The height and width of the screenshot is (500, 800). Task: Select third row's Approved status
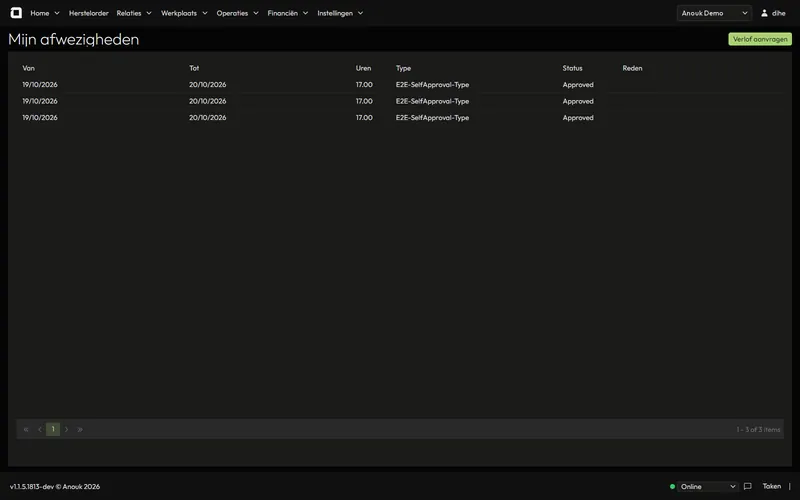point(578,117)
